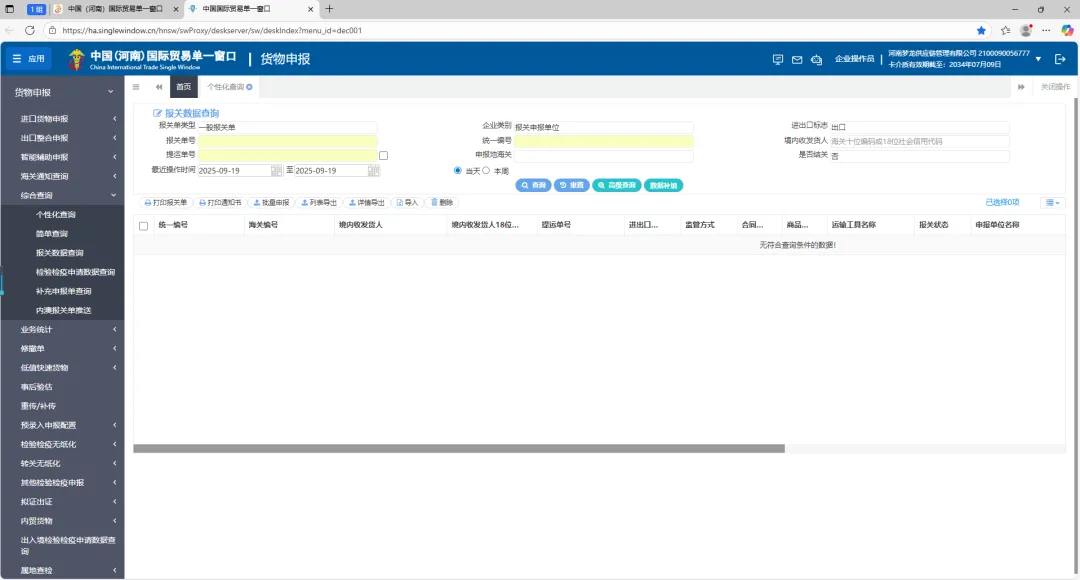Screen dimensions: 1080x580
Task: Select the 当天 radio button
Action: [458, 170]
